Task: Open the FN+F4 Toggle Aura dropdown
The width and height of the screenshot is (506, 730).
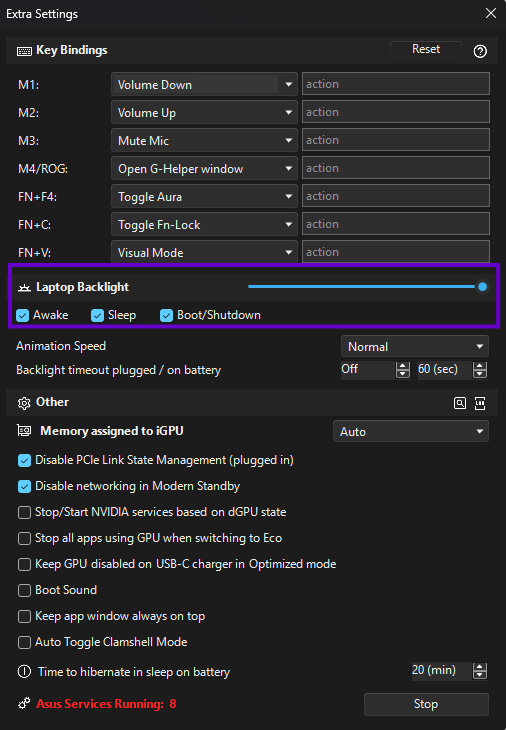Action: click(x=204, y=196)
